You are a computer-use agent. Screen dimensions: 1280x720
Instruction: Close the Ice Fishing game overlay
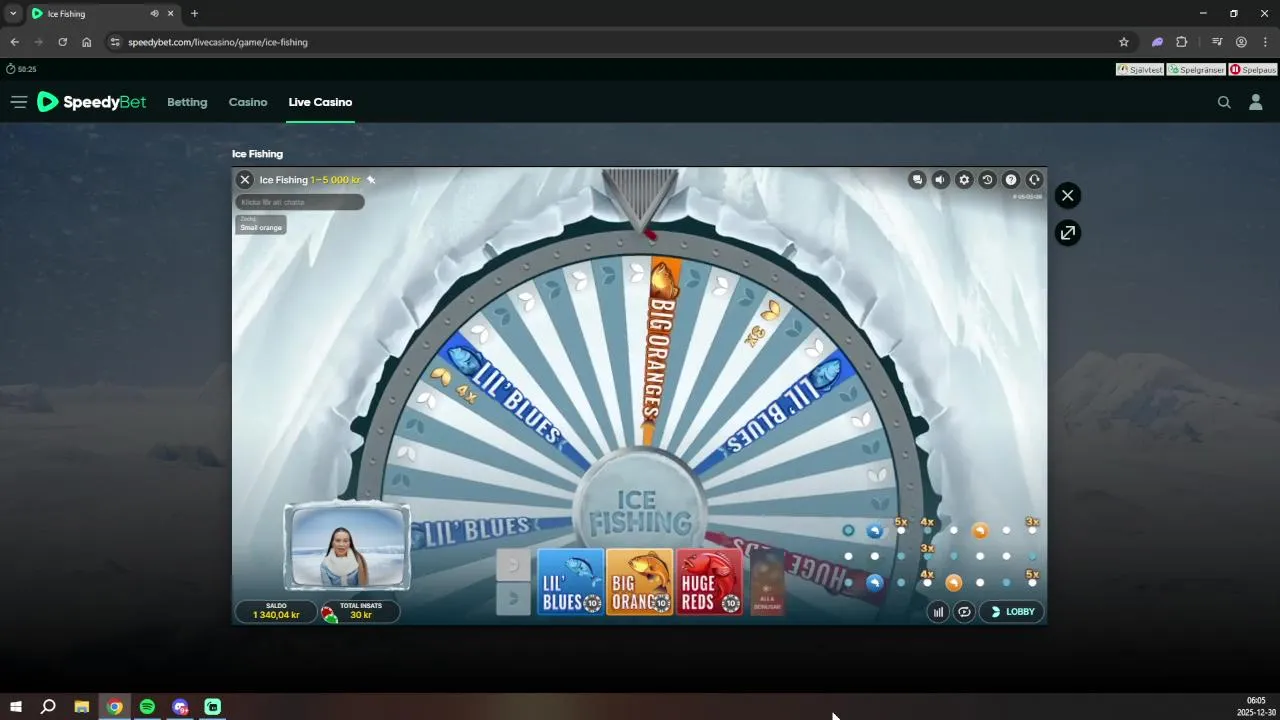[x=1068, y=195]
